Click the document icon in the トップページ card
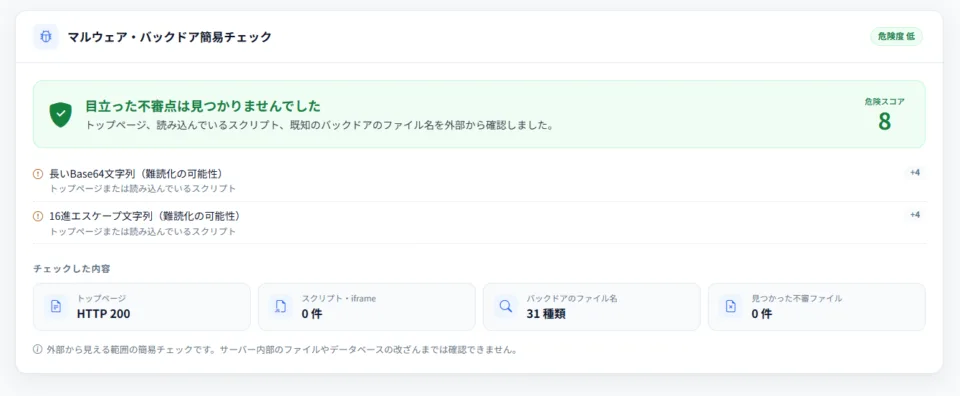The height and width of the screenshot is (396, 960). [x=56, y=307]
